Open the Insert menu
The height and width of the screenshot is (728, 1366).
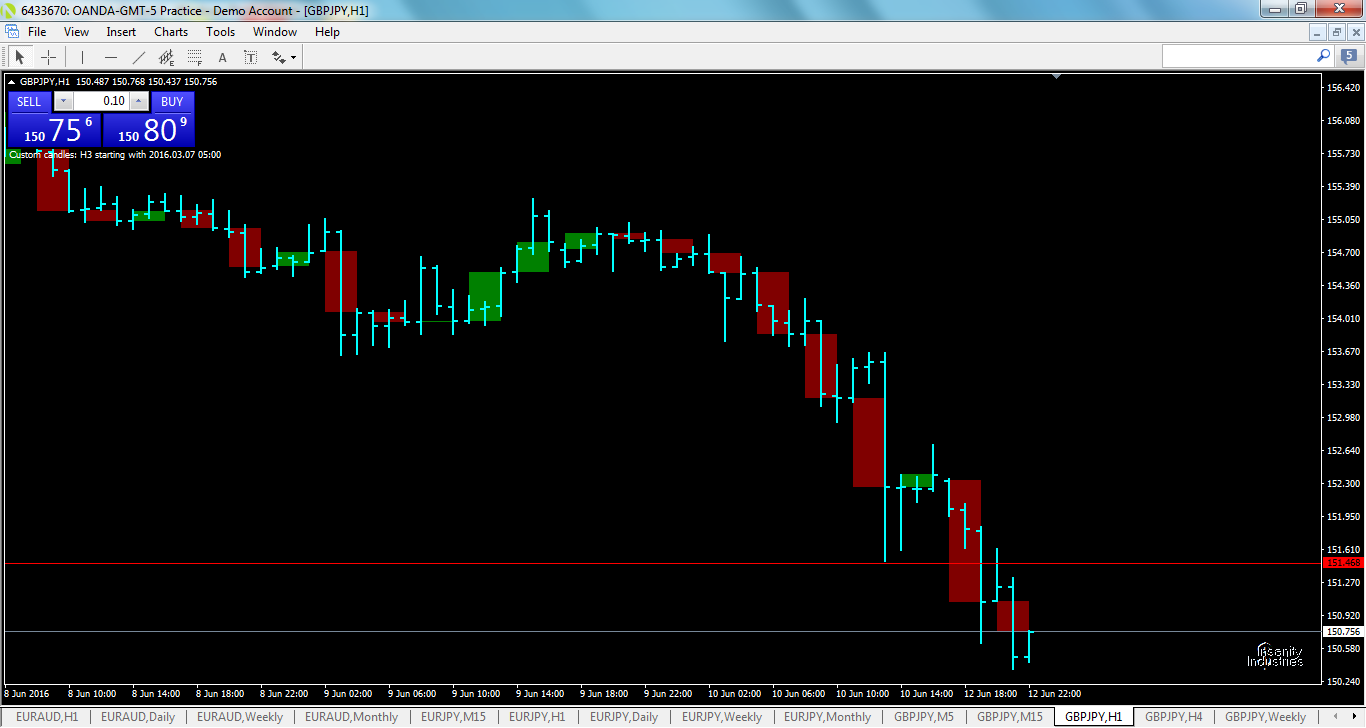(x=121, y=32)
